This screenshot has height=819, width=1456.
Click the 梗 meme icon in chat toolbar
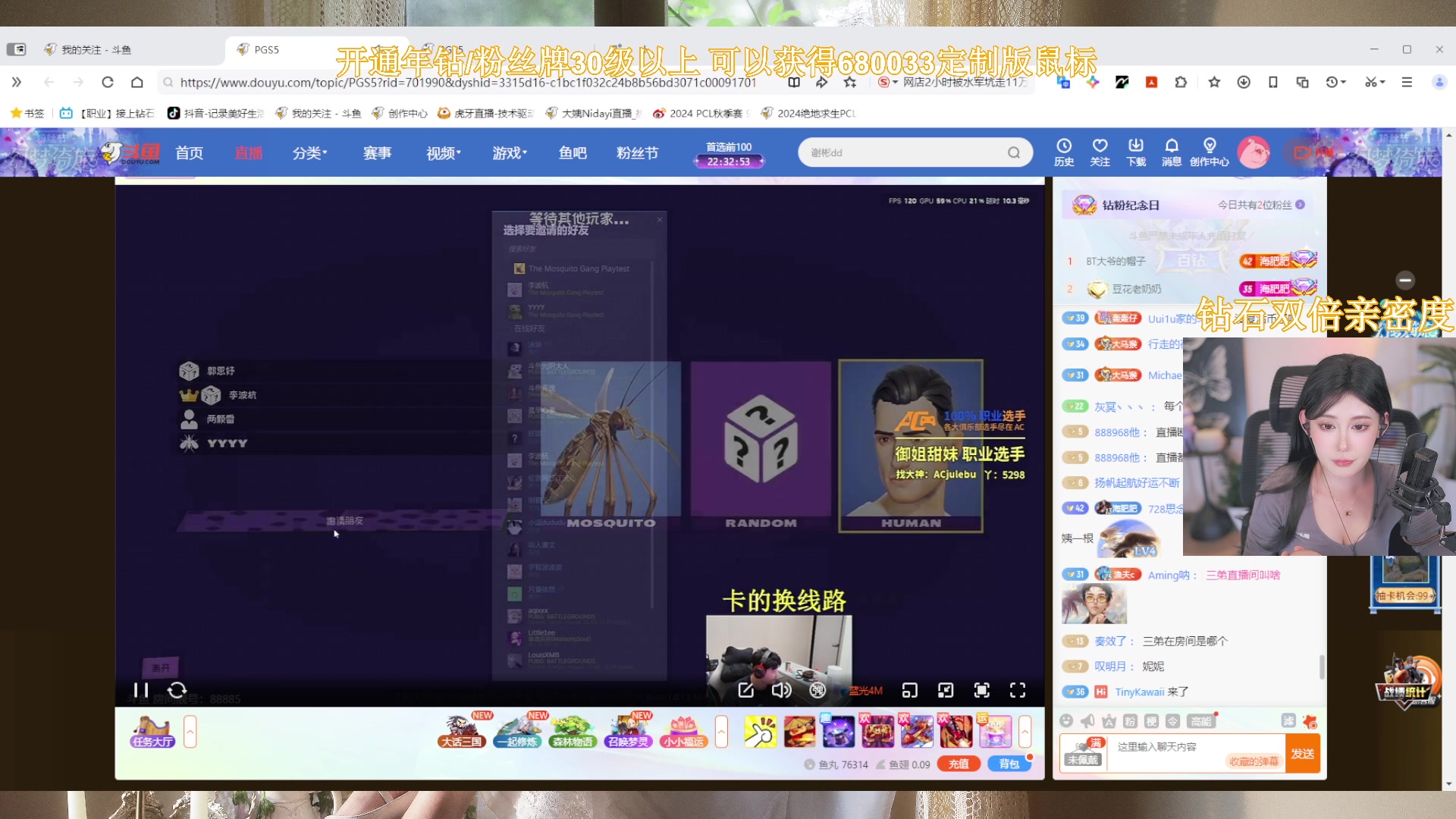tap(1151, 721)
